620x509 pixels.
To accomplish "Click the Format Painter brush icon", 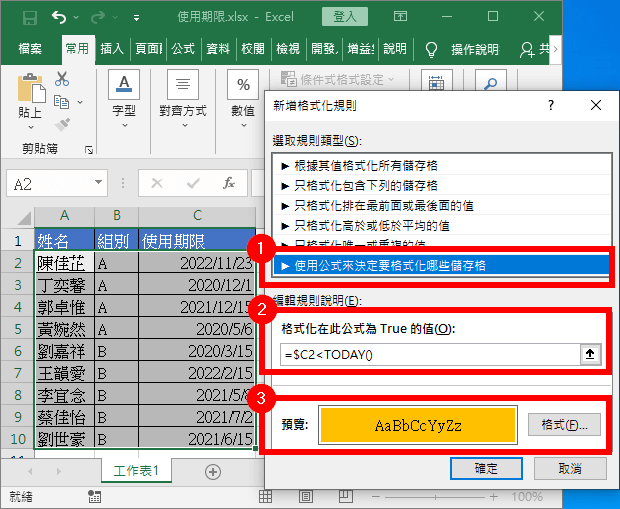I will click(x=62, y=125).
